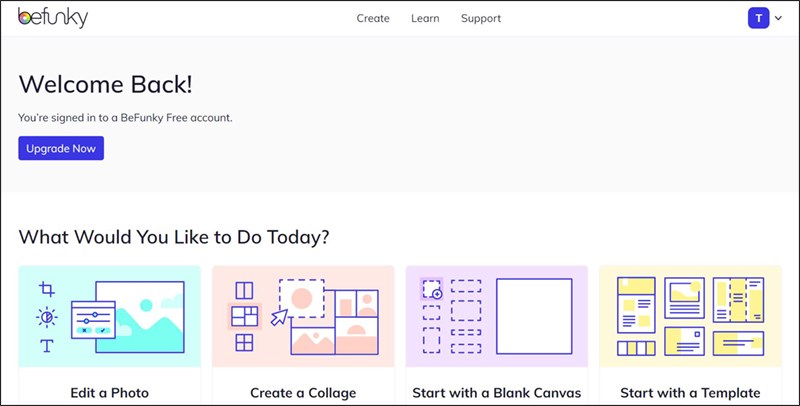Open Start with a Template
Image resolution: width=800 pixels, height=406 pixels.
pyautogui.click(x=690, y=393)
